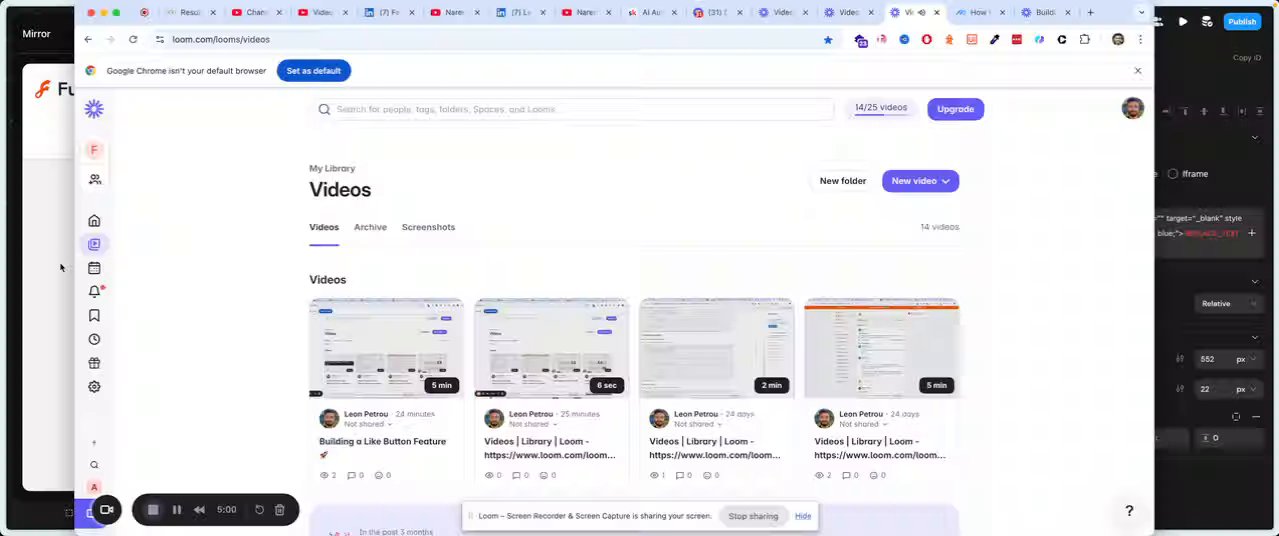
Task: Click the Hide link in sharing bar
Action: [803, 516]
